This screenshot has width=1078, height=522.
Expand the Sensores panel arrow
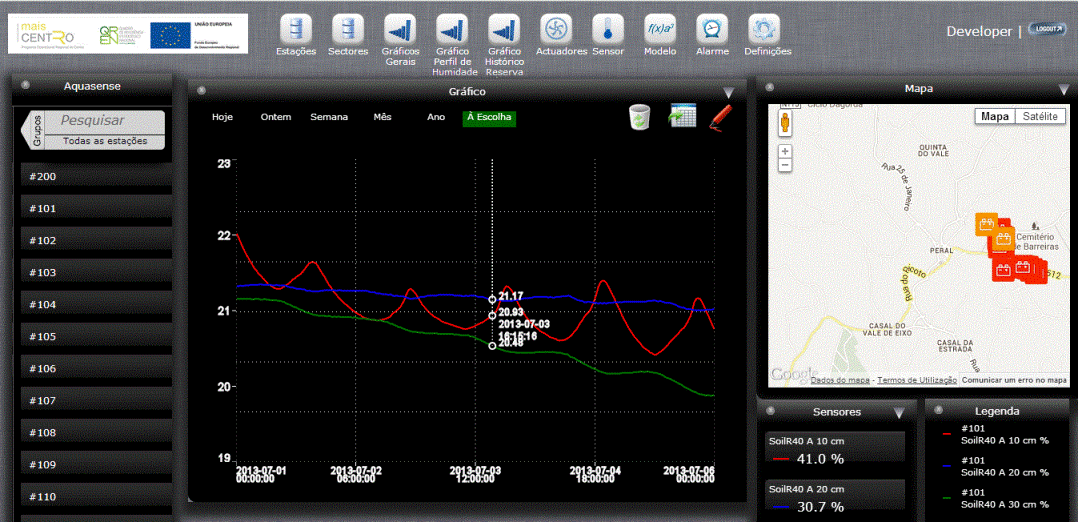(899, 413)
